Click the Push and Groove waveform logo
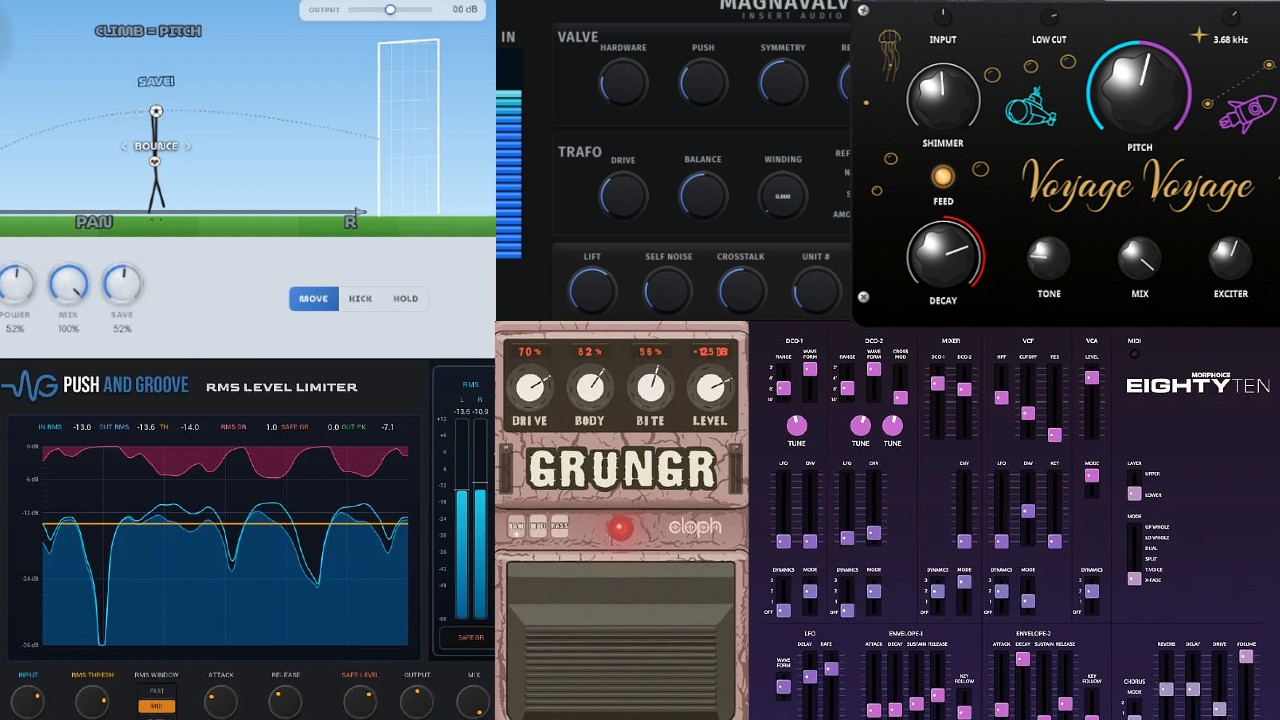Viewport: 1280px width, 720px height. [x=28, y=386]
